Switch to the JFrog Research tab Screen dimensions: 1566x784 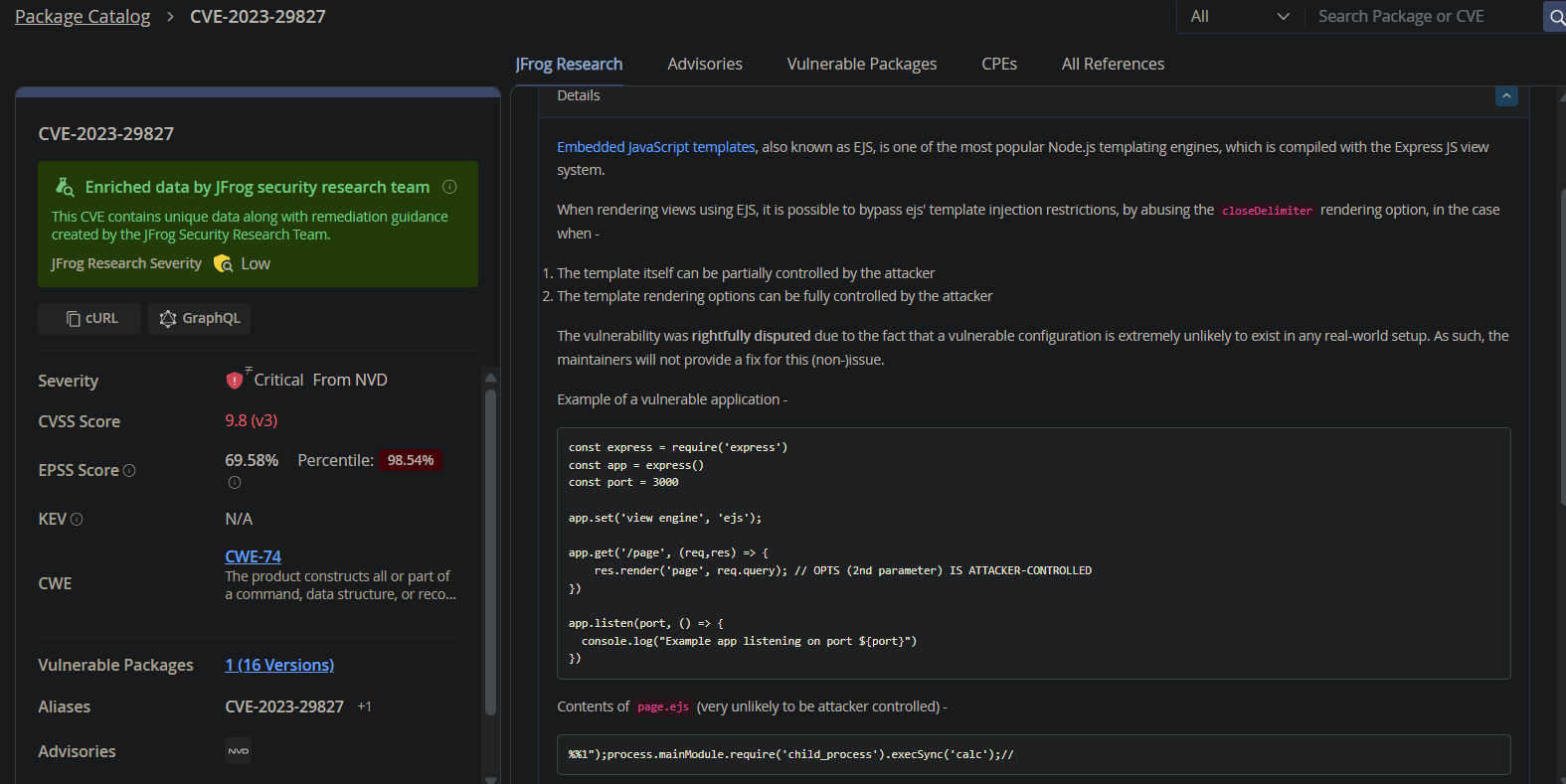pyautogui.click(x=569, y=65)
